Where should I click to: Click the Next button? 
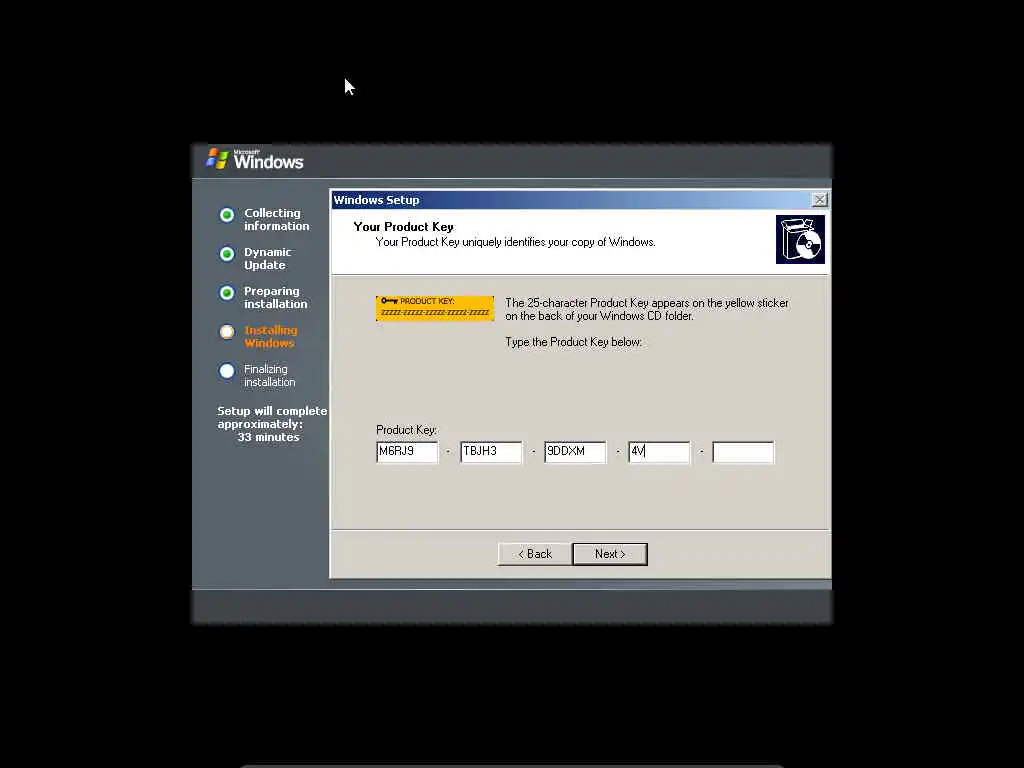[610, 554]
